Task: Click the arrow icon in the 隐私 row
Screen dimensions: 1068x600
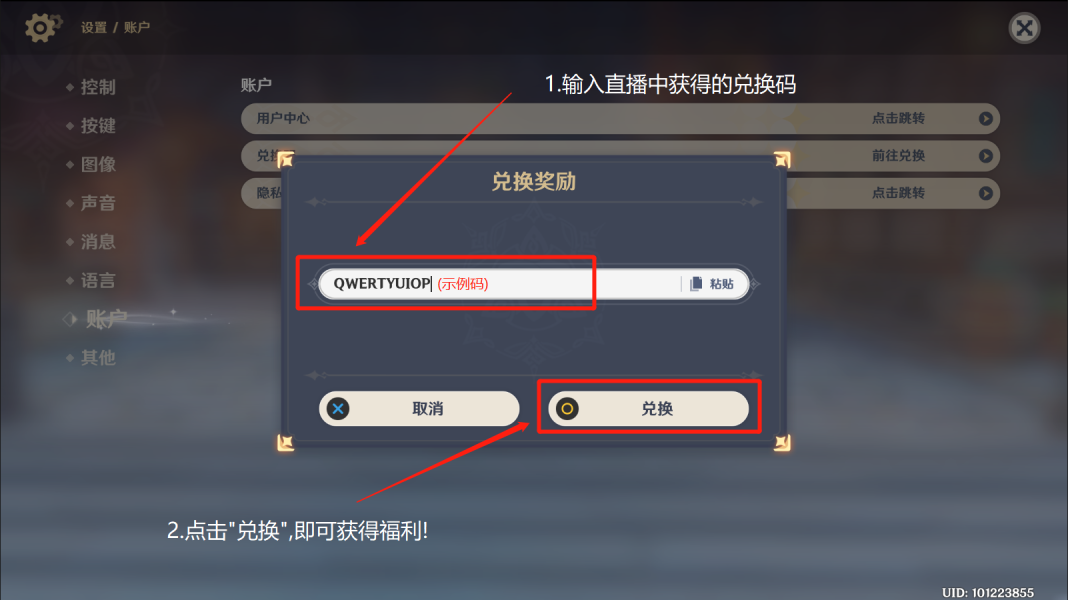Action: pos(986,193)
